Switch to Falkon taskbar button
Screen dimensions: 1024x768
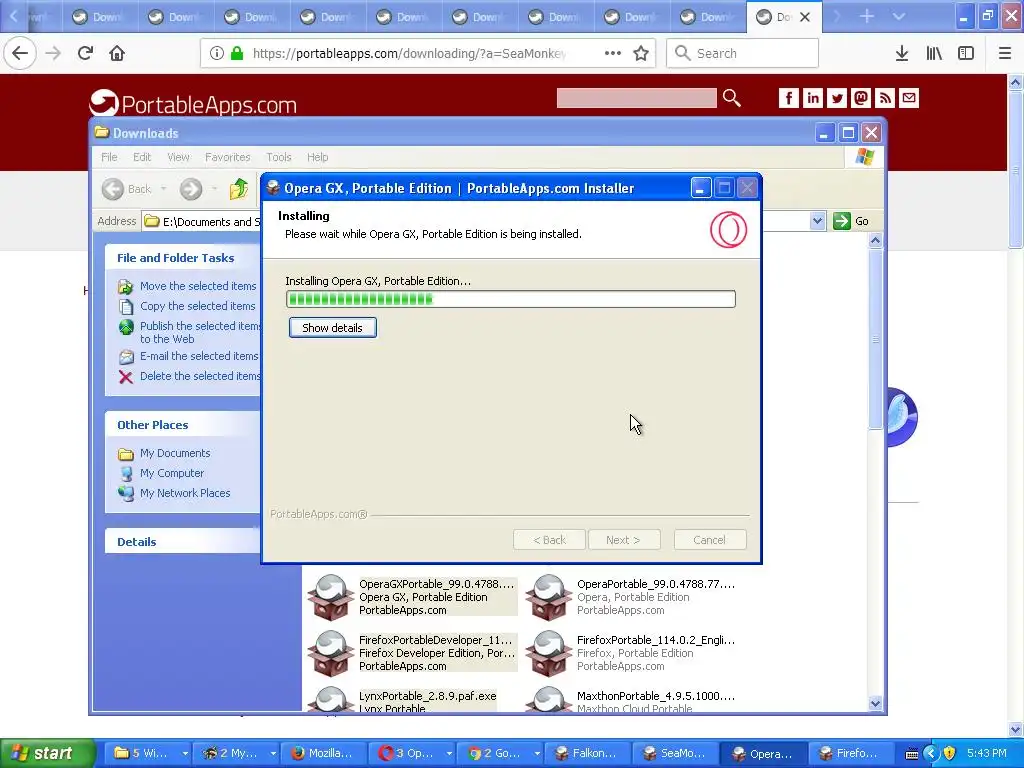pos(586,753)
